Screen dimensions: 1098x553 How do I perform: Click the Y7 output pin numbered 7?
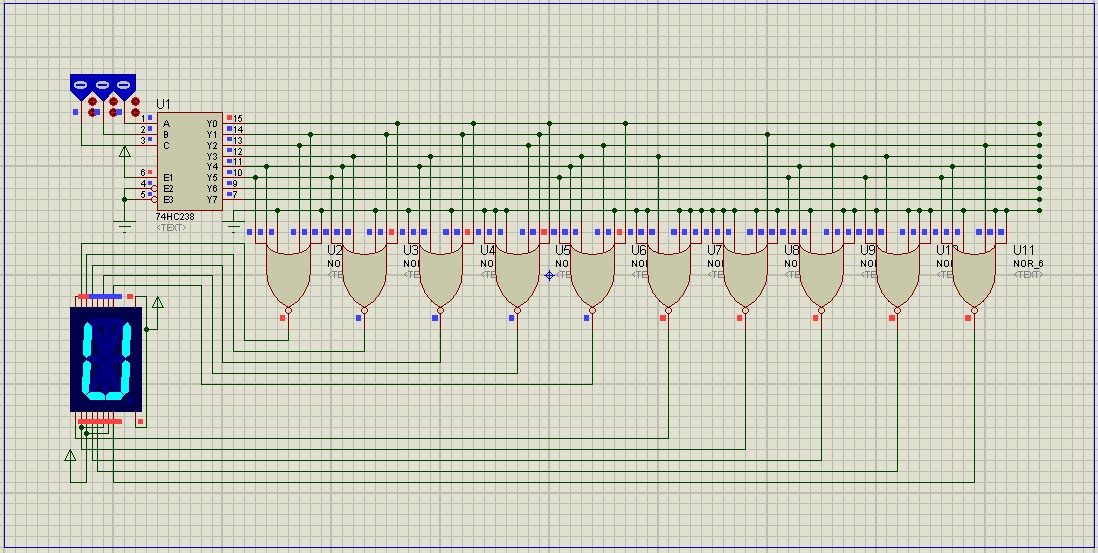coord(234,194)
